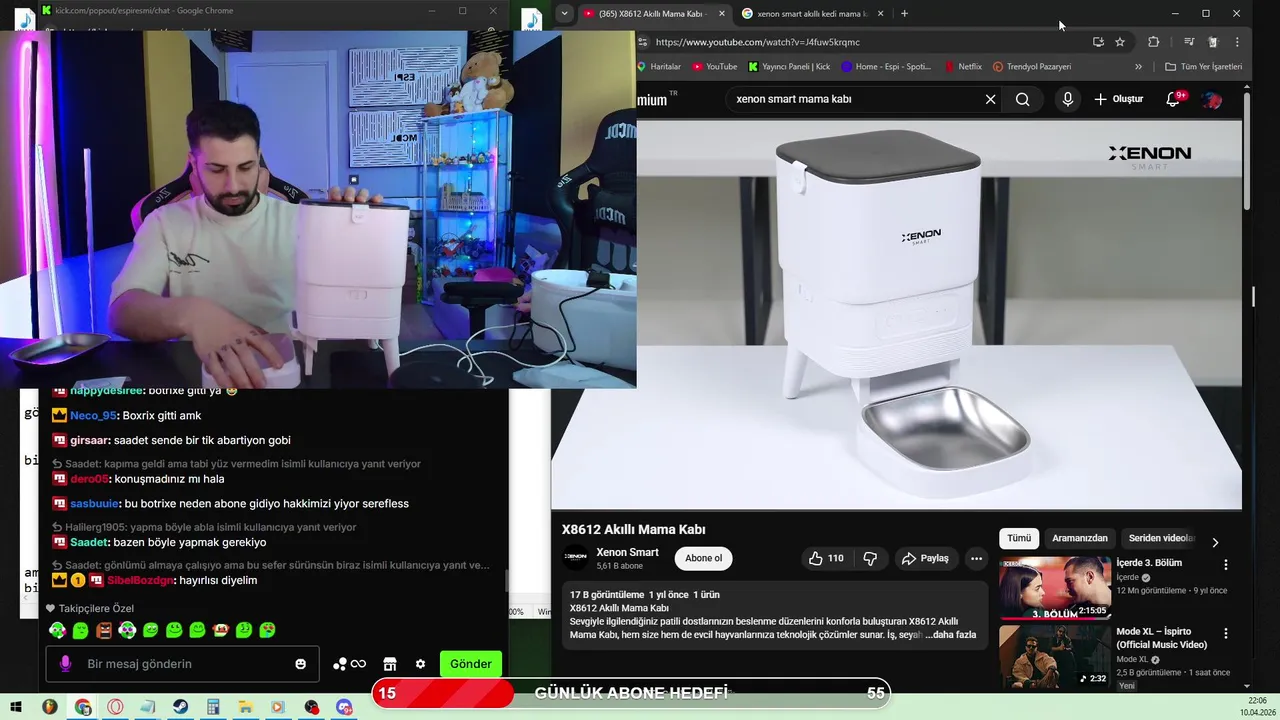1280x720 pixels.
Task: Close the xenon smart Google search tab
Action: pos(880,14)
